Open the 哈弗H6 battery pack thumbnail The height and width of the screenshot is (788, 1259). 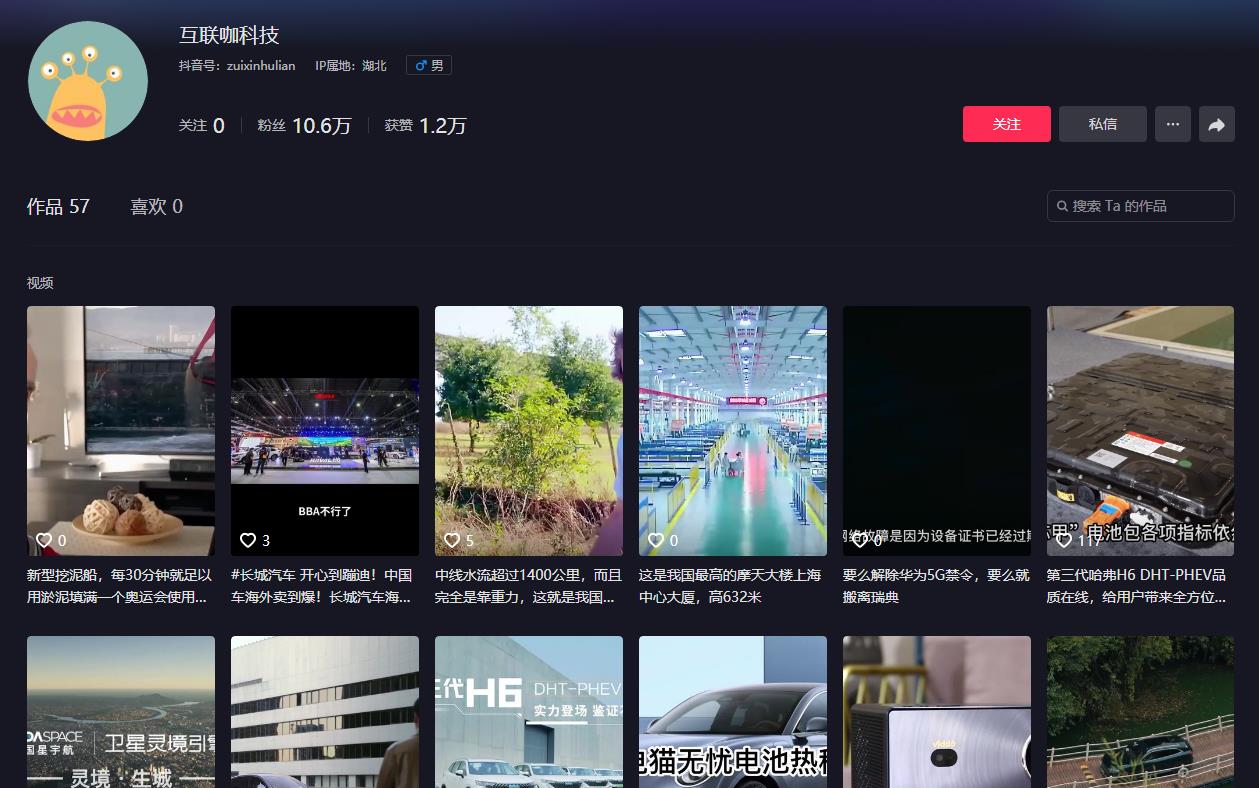tap(1141, 431)
